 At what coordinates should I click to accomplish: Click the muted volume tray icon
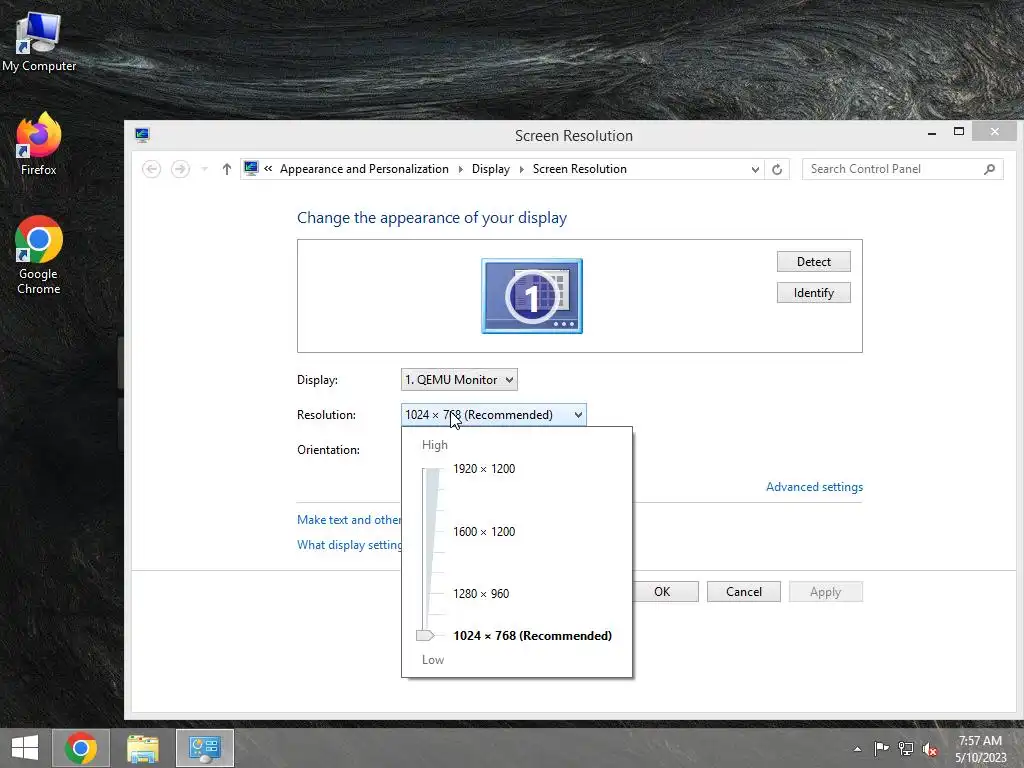point(930,749)
